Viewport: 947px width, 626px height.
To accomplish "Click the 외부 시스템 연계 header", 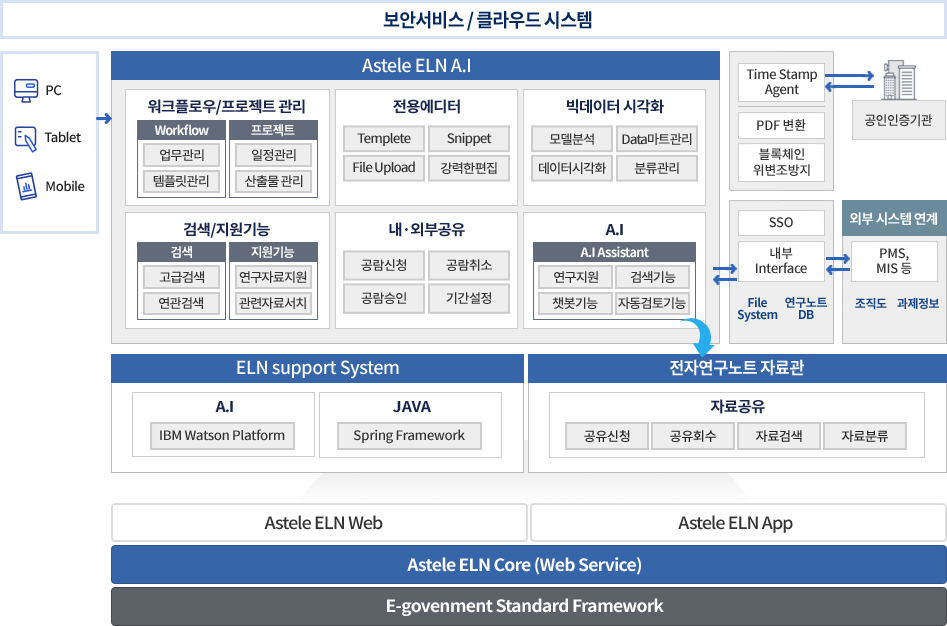I will 894,218.
